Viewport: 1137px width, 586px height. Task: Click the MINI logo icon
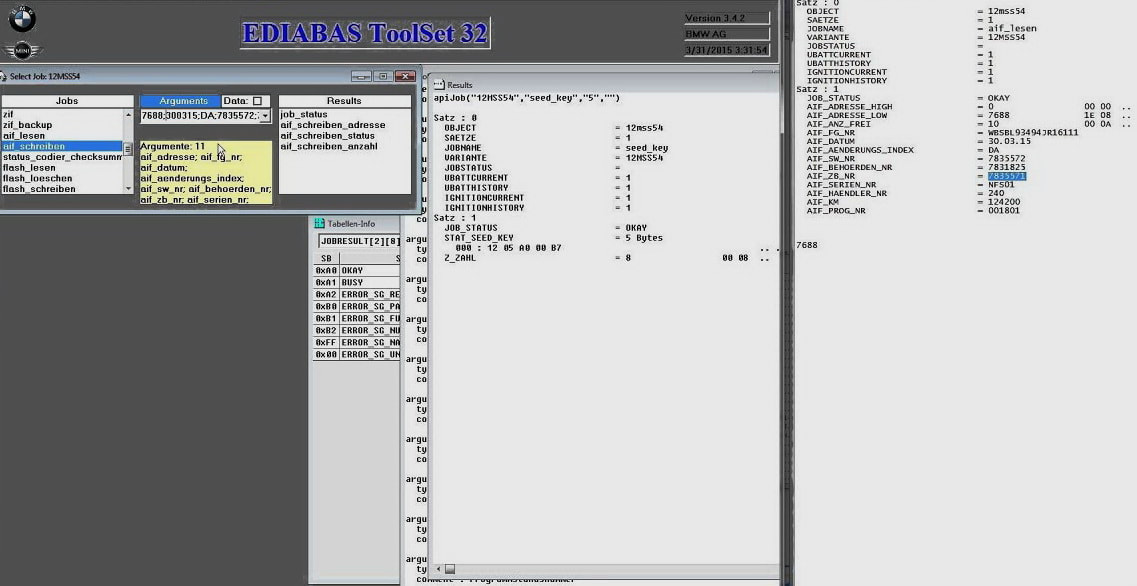[23, 51]
